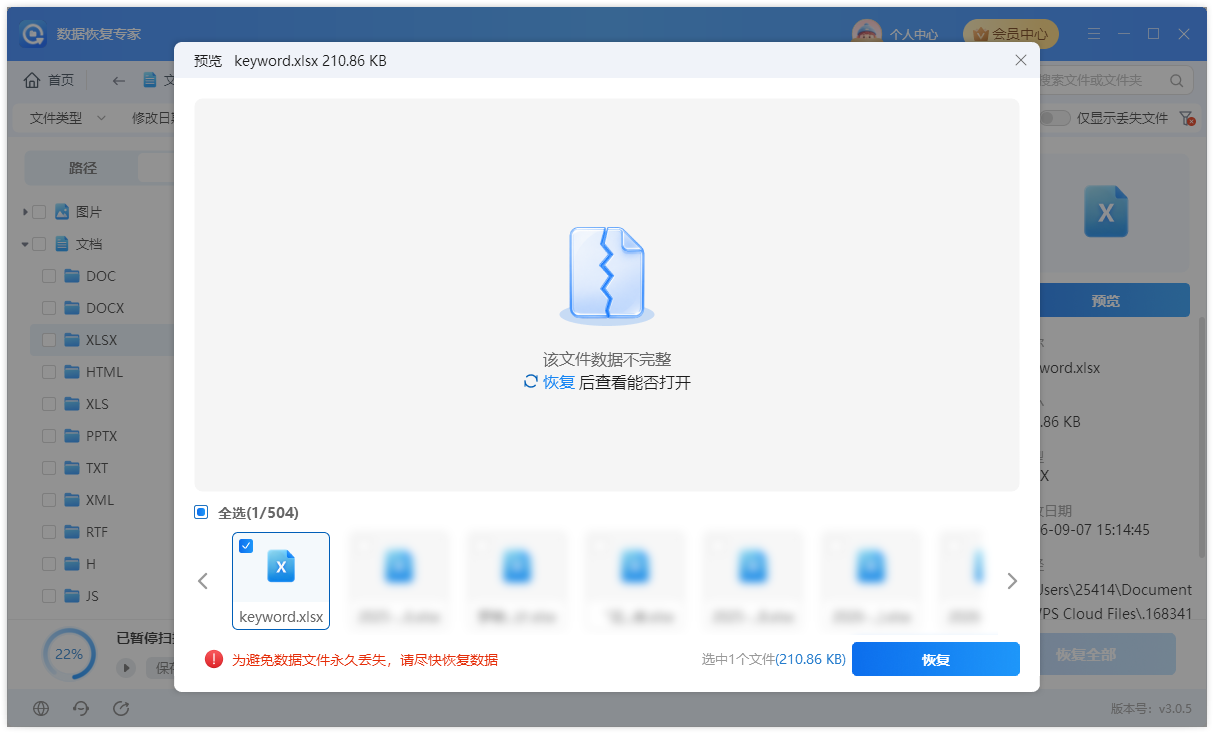This screenshot has height=734, width=1214.
Task: Open the 文件类型 dropdown
Action: [x=67, y=118]
